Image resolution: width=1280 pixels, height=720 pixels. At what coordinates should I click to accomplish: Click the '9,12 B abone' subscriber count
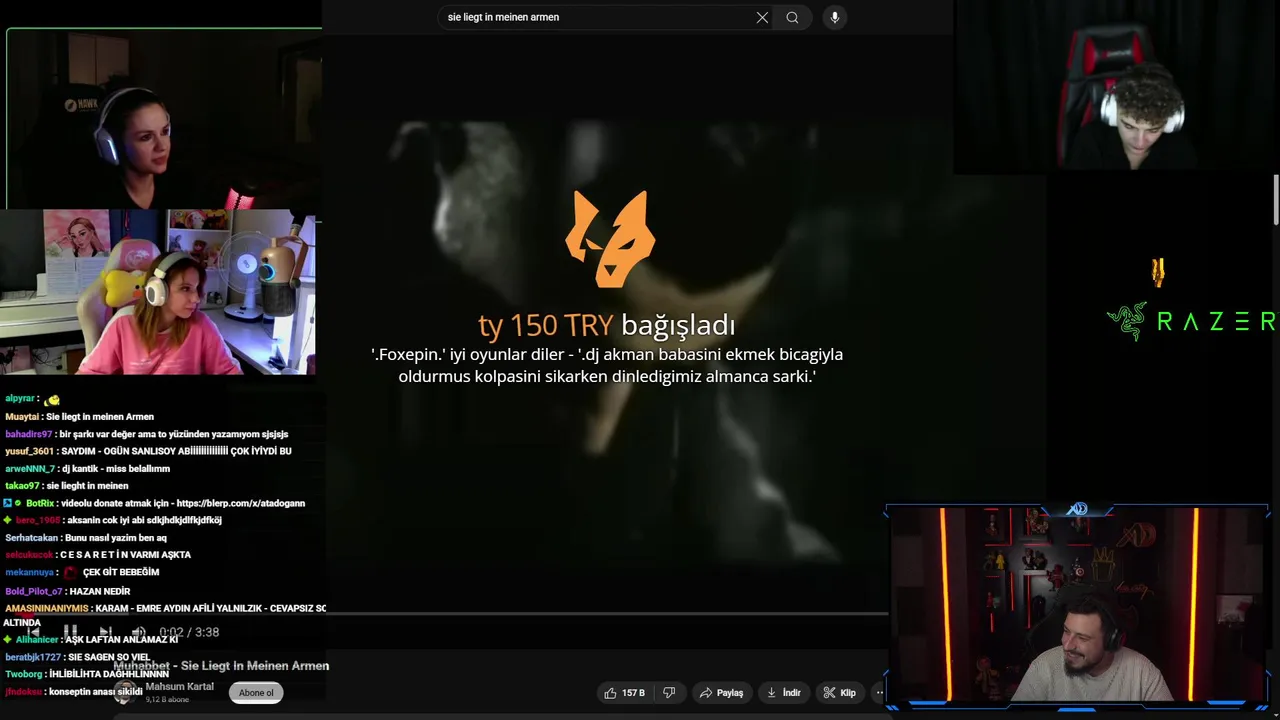point(166,700)
